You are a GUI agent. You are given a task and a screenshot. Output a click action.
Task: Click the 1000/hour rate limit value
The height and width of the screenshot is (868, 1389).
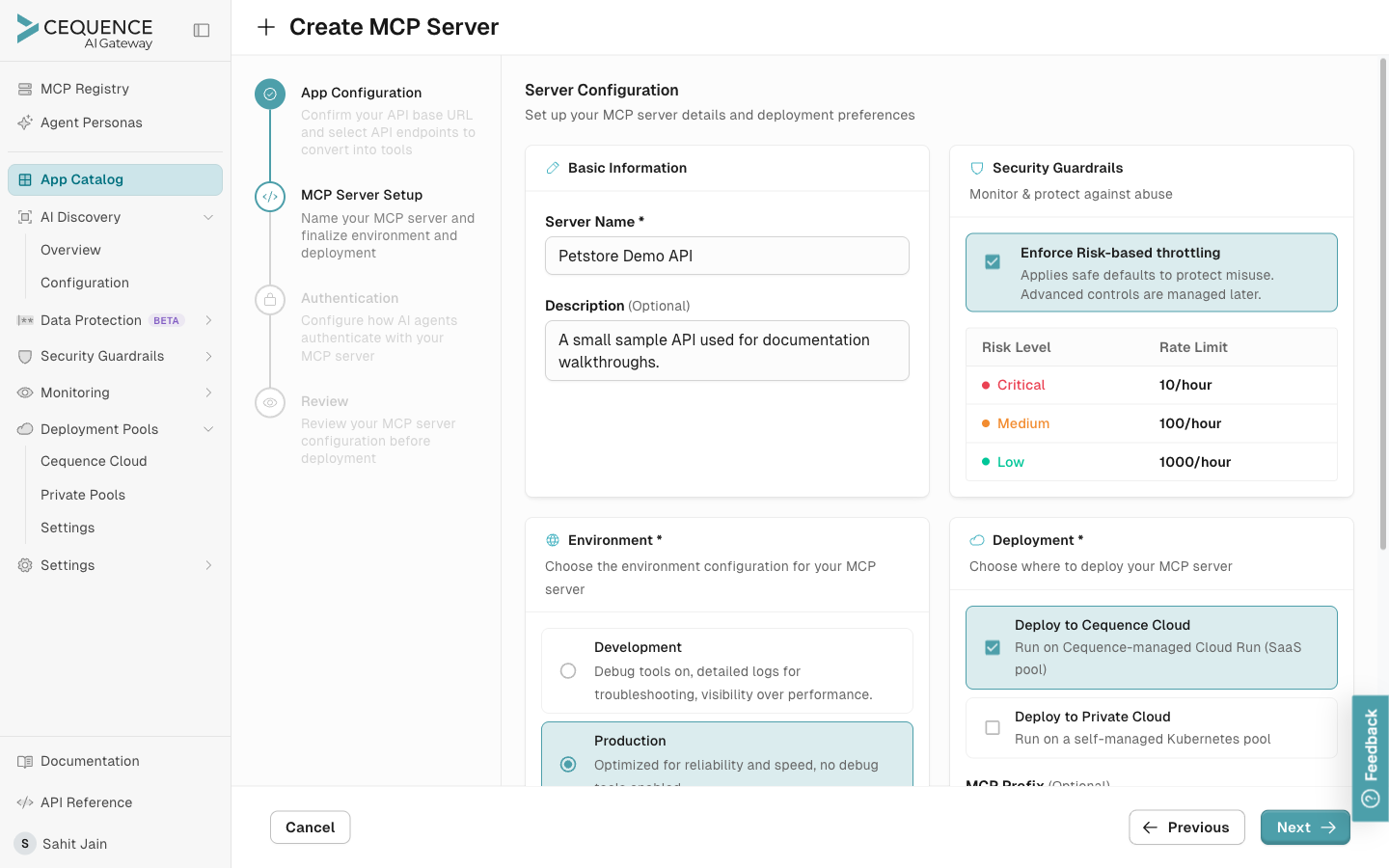pos(1195,462)
